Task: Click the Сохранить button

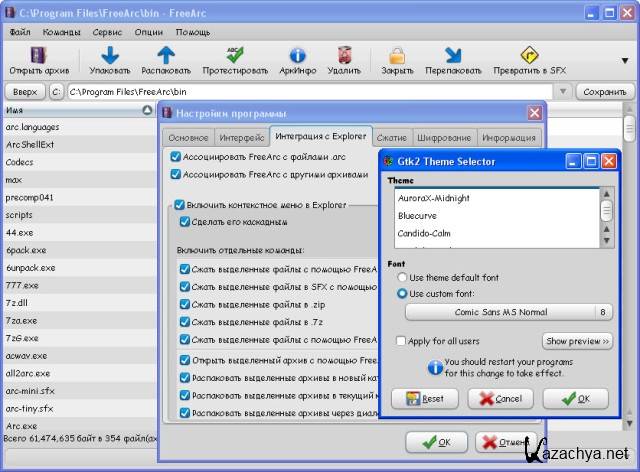Action: [605, 92]
